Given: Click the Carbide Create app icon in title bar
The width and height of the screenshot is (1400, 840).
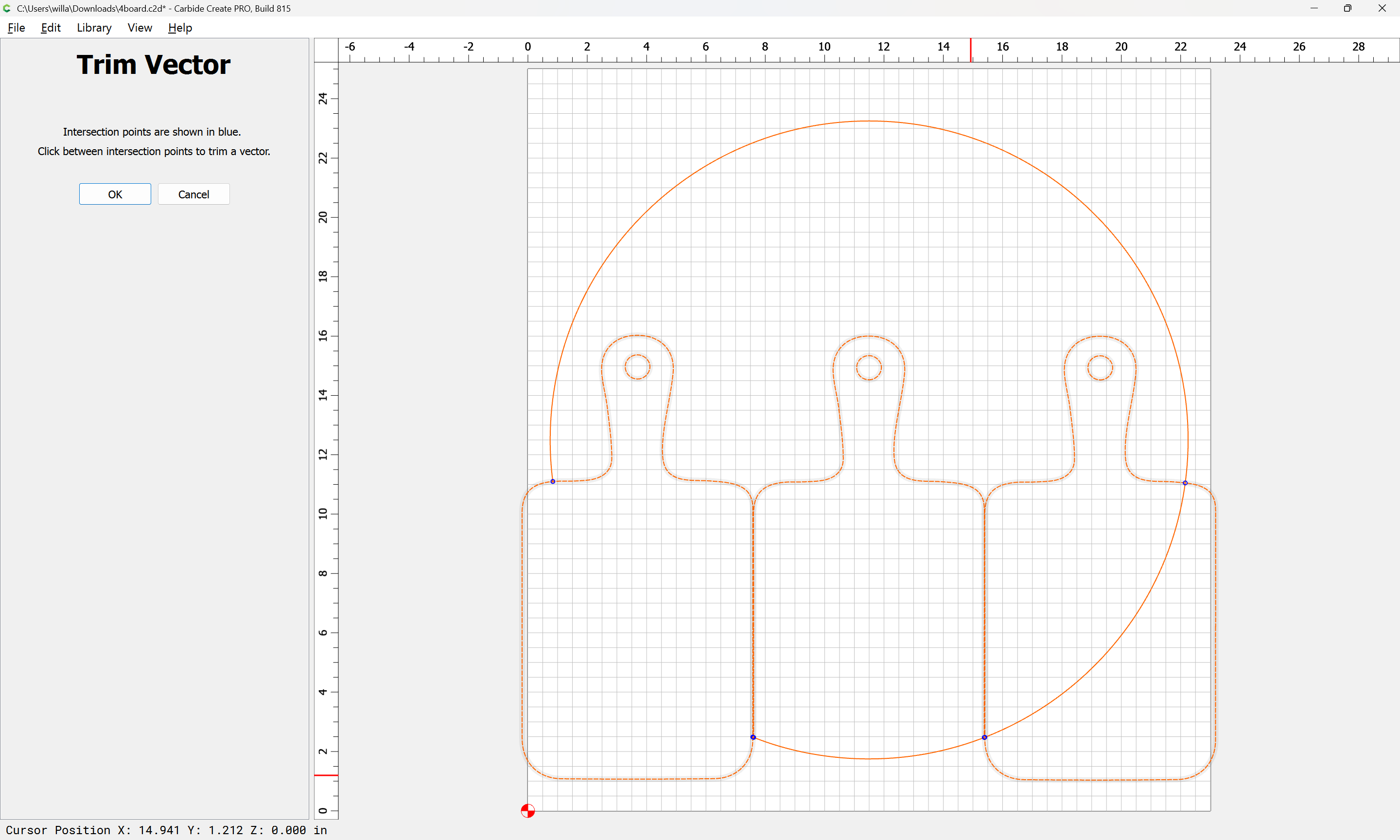Looking at the screenshot, I should (7, 8).
